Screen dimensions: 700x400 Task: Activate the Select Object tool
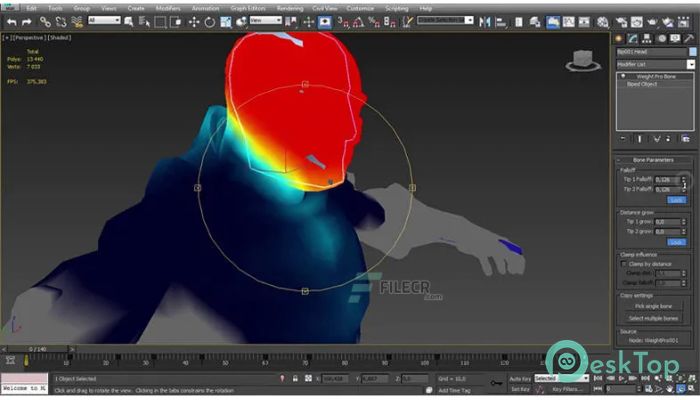129,21
